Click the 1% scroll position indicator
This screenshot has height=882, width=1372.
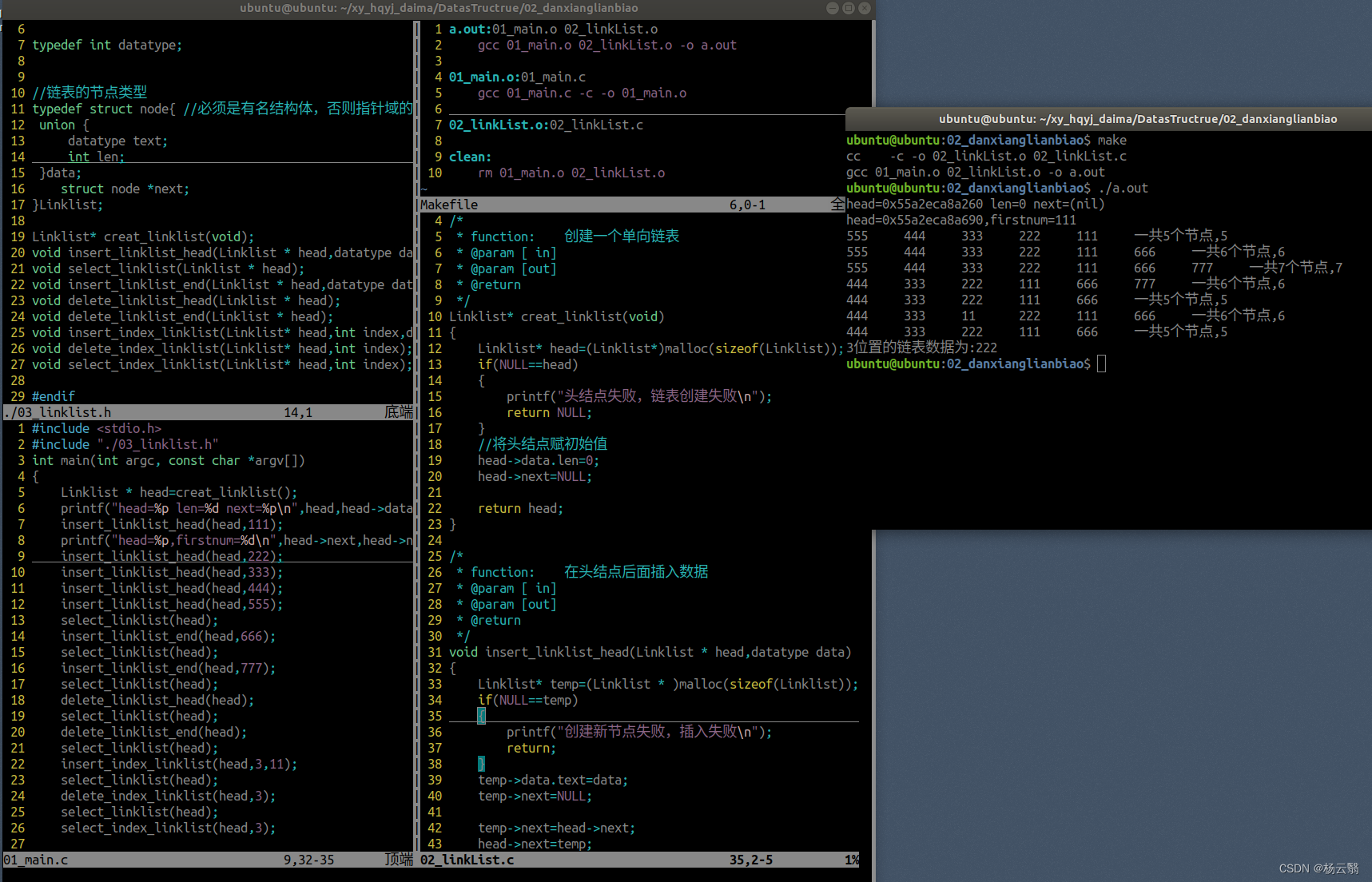click(850, 860)
